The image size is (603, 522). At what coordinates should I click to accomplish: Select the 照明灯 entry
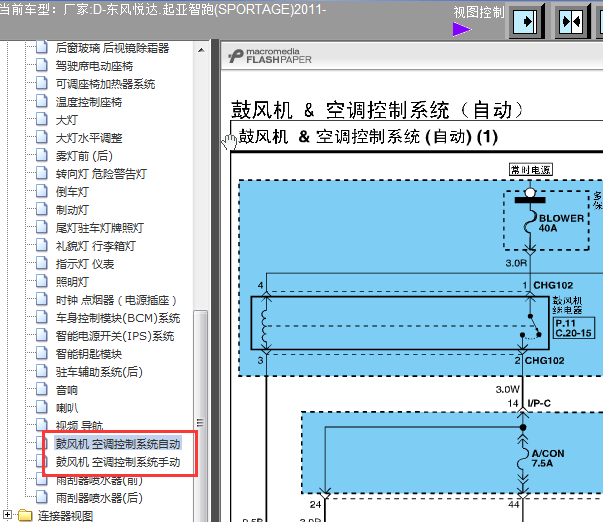click(x=72, y=282)
